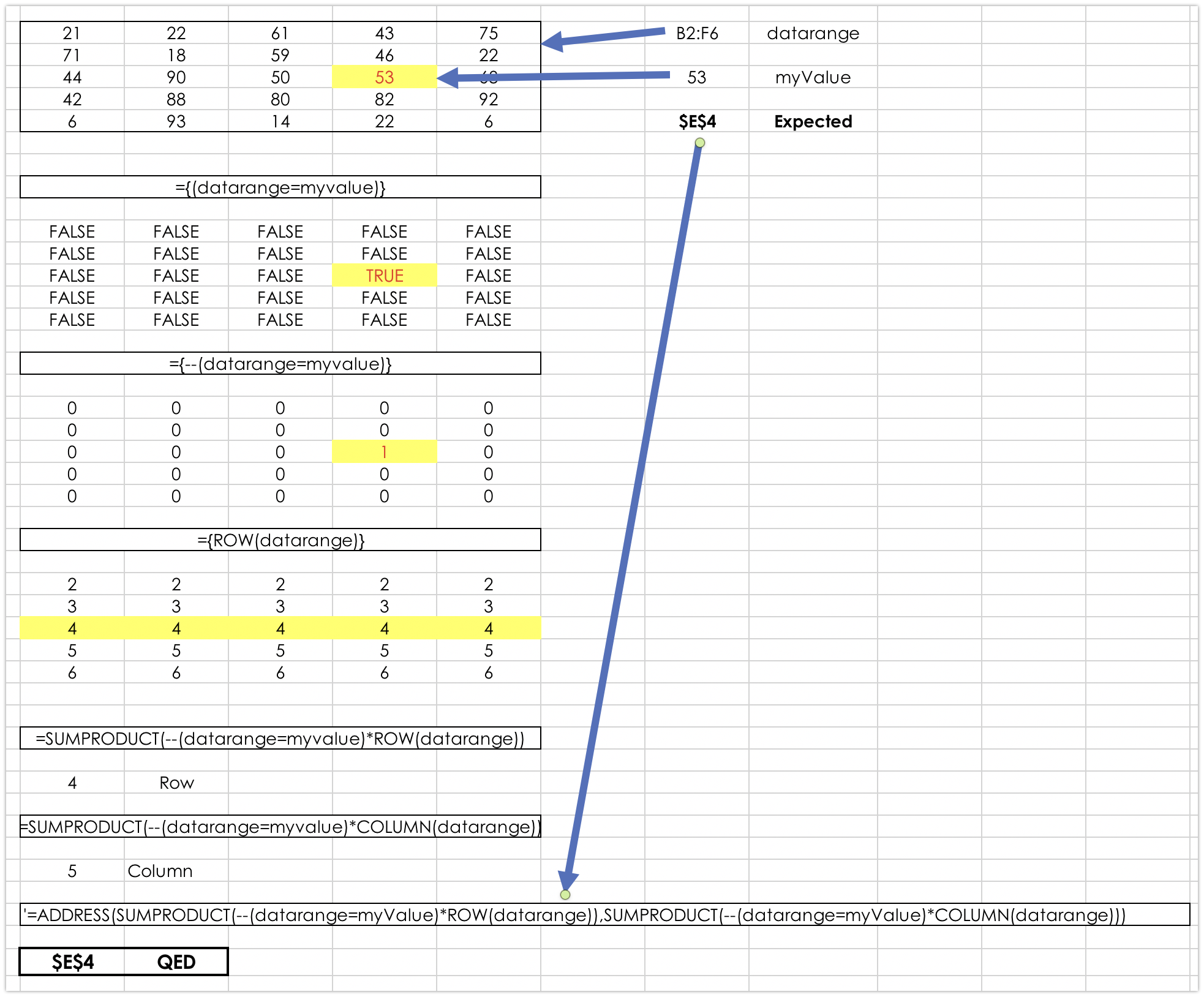Click the Row label cell

coord(176,783)
